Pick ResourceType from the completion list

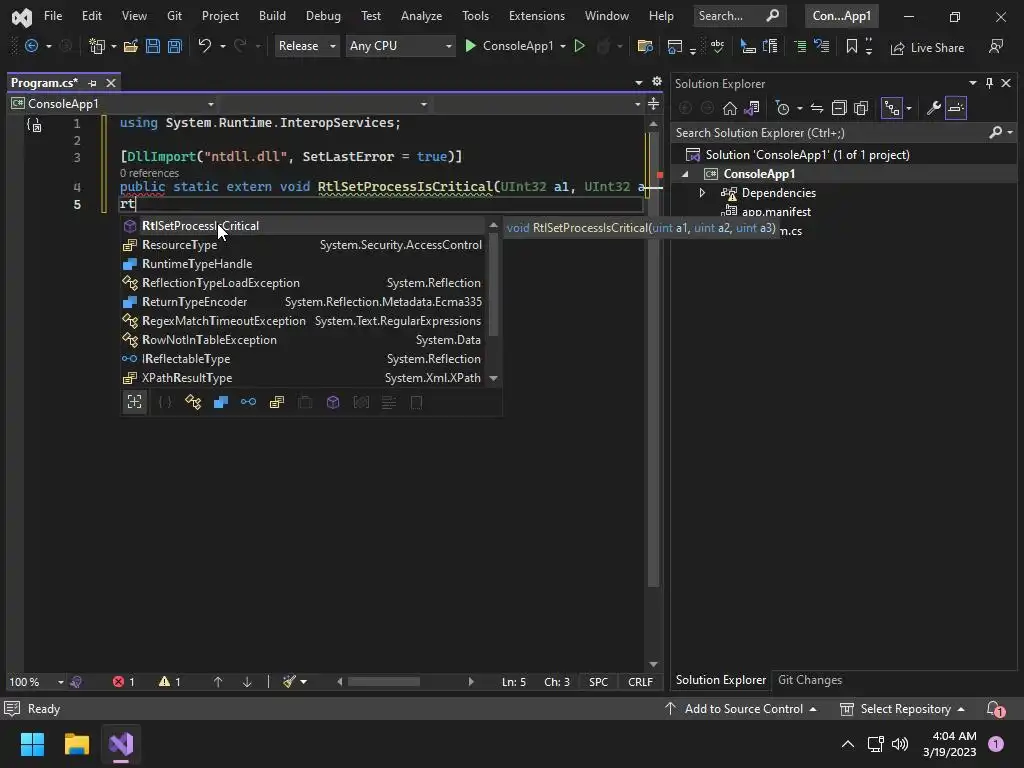point(303,245)
